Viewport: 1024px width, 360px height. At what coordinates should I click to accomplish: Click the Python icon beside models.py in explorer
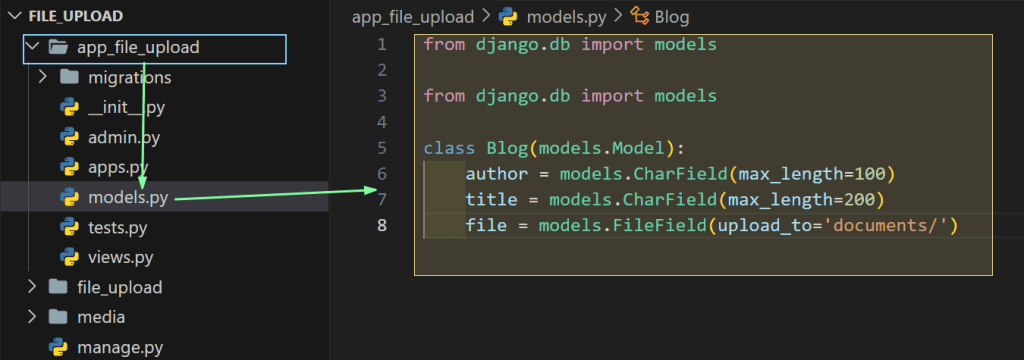click(x=69, y=197)
